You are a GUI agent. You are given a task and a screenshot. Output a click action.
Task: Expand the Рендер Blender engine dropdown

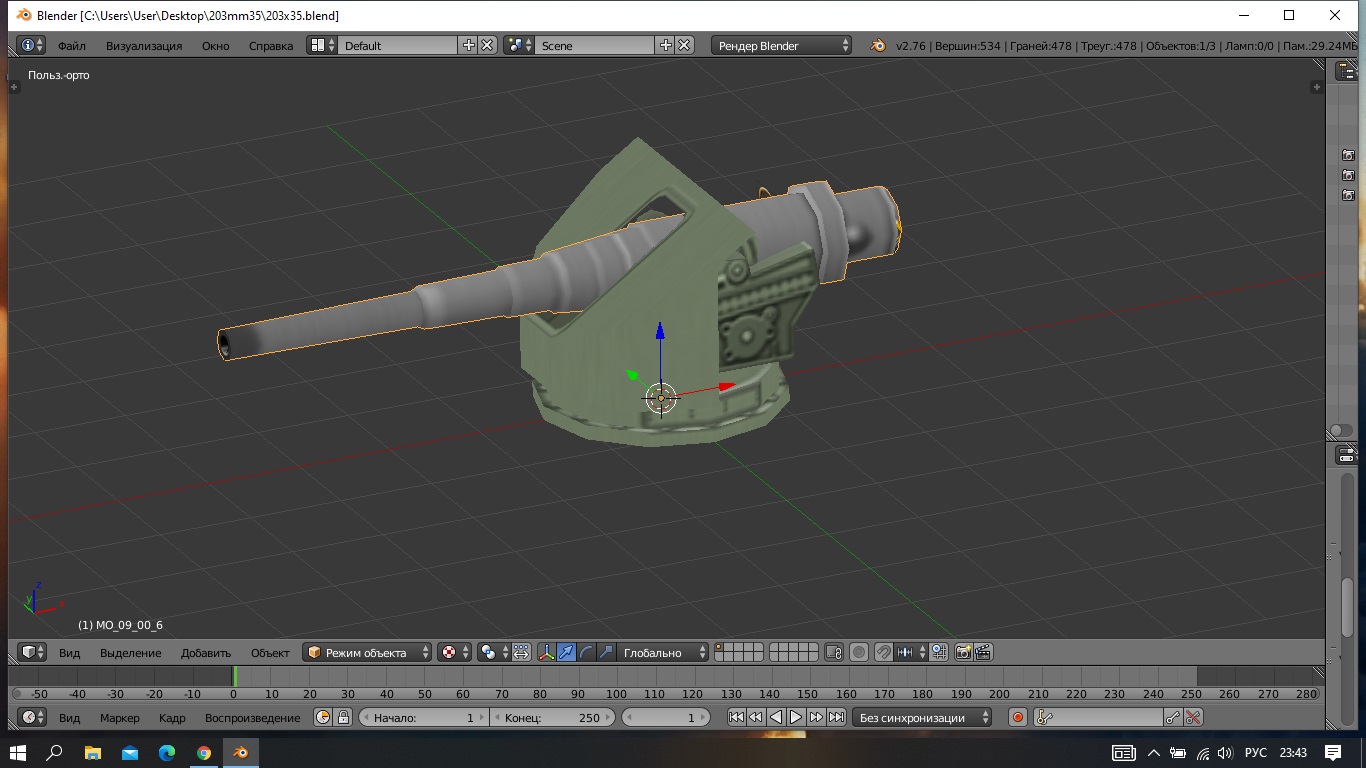point(782,45)
